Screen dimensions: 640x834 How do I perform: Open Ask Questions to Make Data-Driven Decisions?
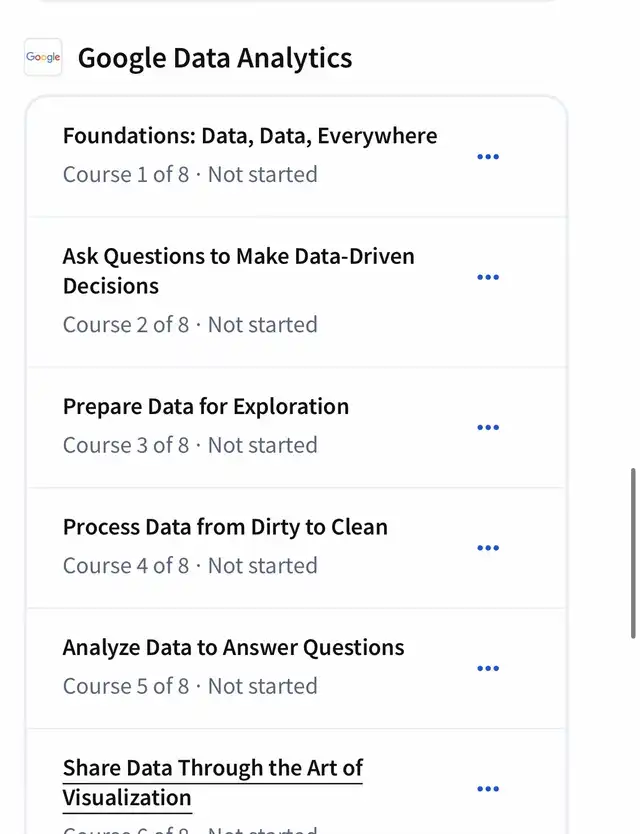pos(238,271)
